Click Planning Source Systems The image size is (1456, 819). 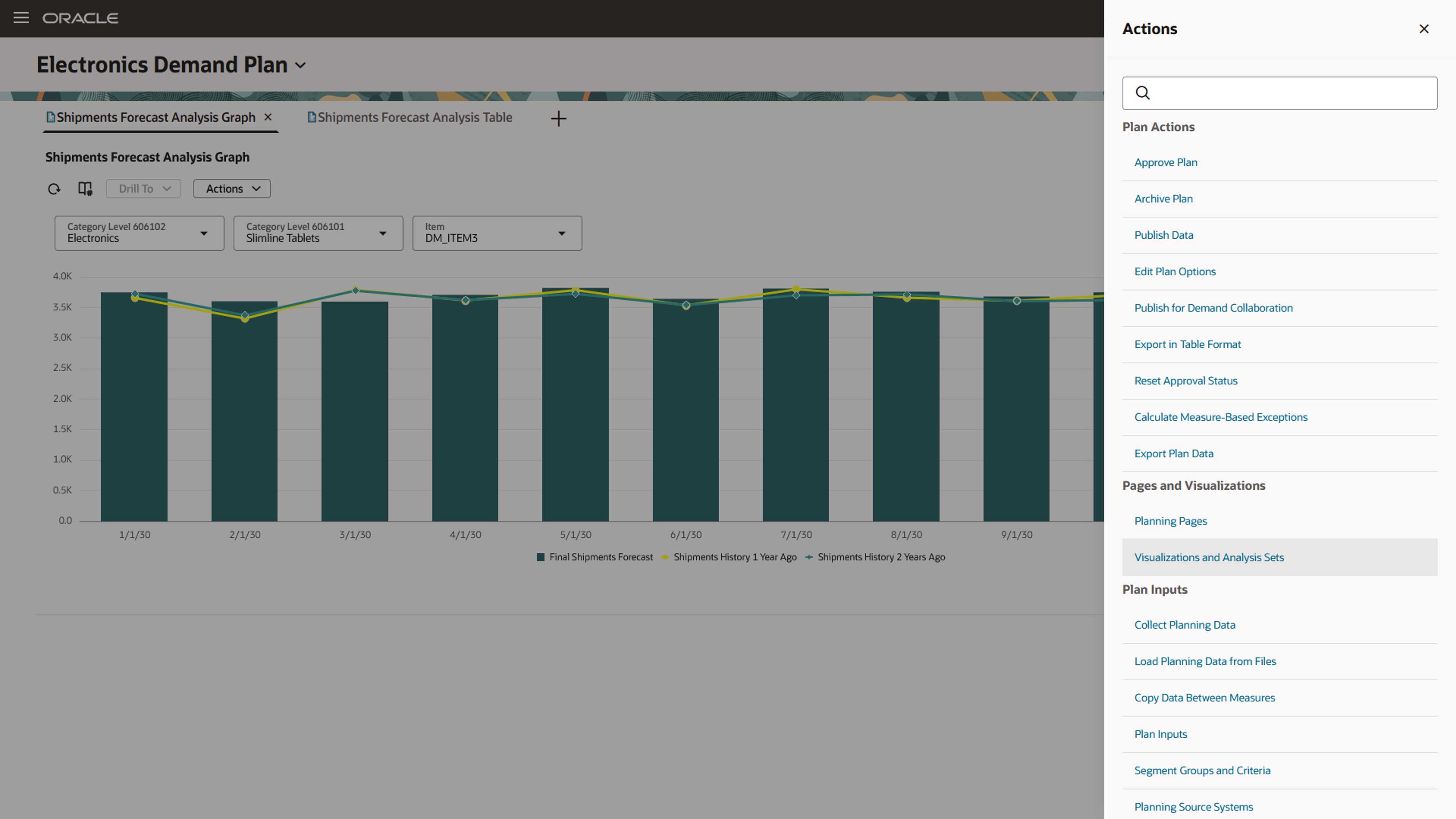pos(1193,807)
